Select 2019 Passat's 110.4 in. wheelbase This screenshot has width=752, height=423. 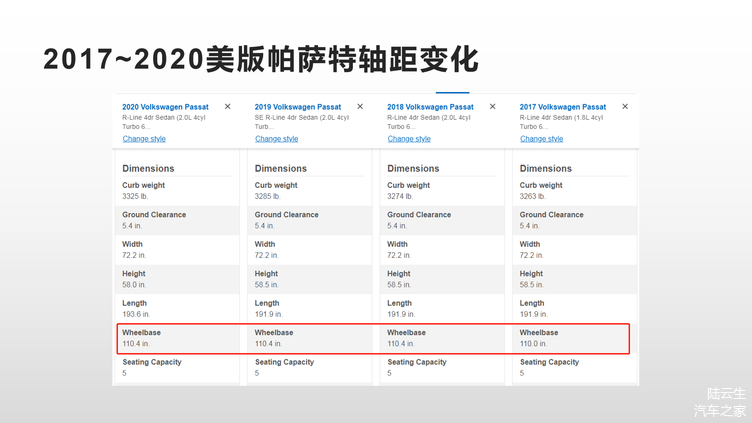(x=268, y=343)
